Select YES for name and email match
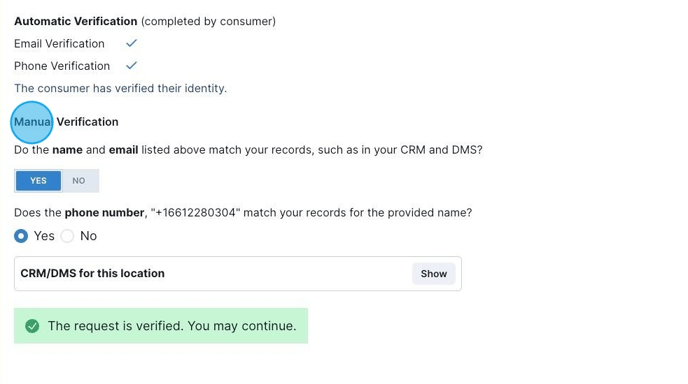 tap(38, 181)
